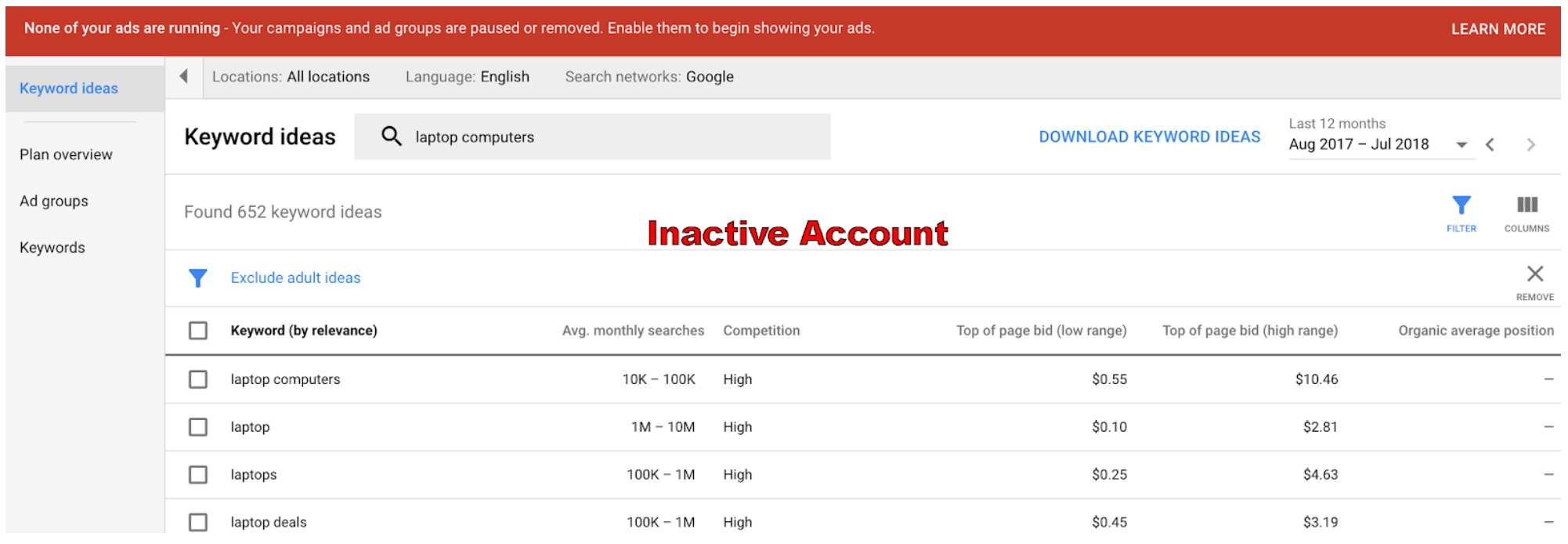Open Keyword ideas in sidebar
This screenshot has height=544, width=1568.
coord(69,89)
